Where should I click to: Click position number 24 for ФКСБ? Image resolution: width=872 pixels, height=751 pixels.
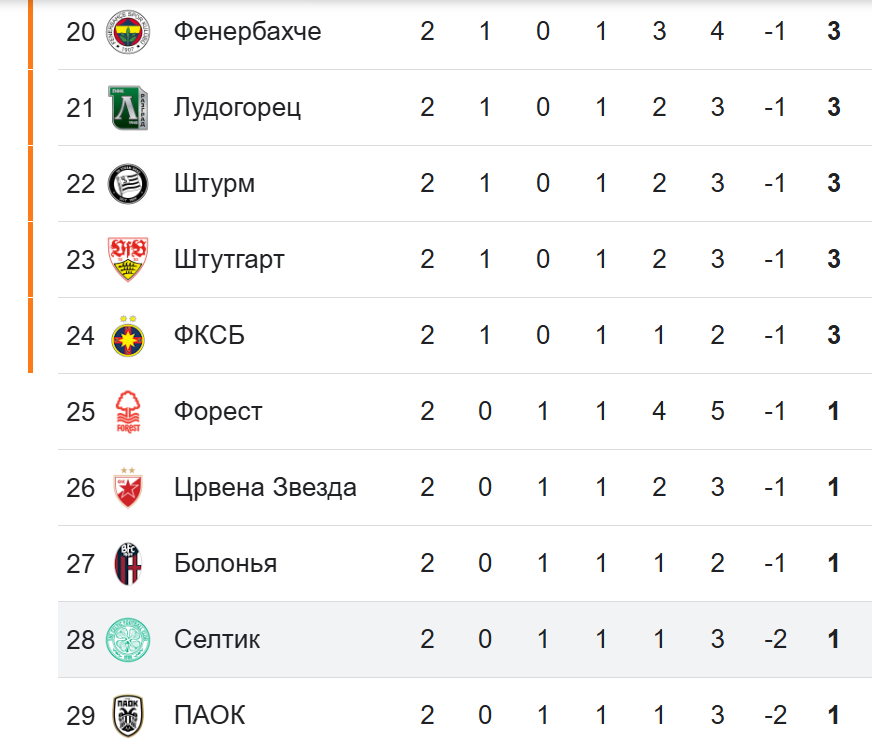tap(80, 336)
